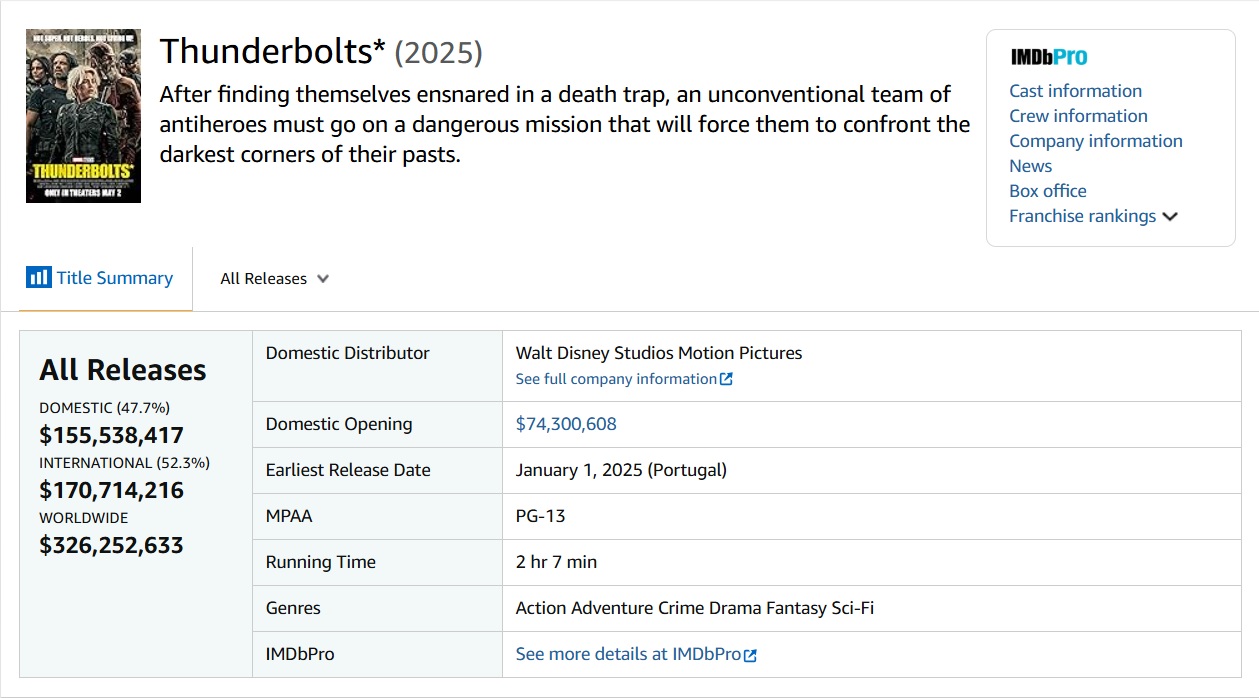Screen dimensions: 1259x698
Task: Switch to Title Summary tab
Action: [x=105, y=278]
